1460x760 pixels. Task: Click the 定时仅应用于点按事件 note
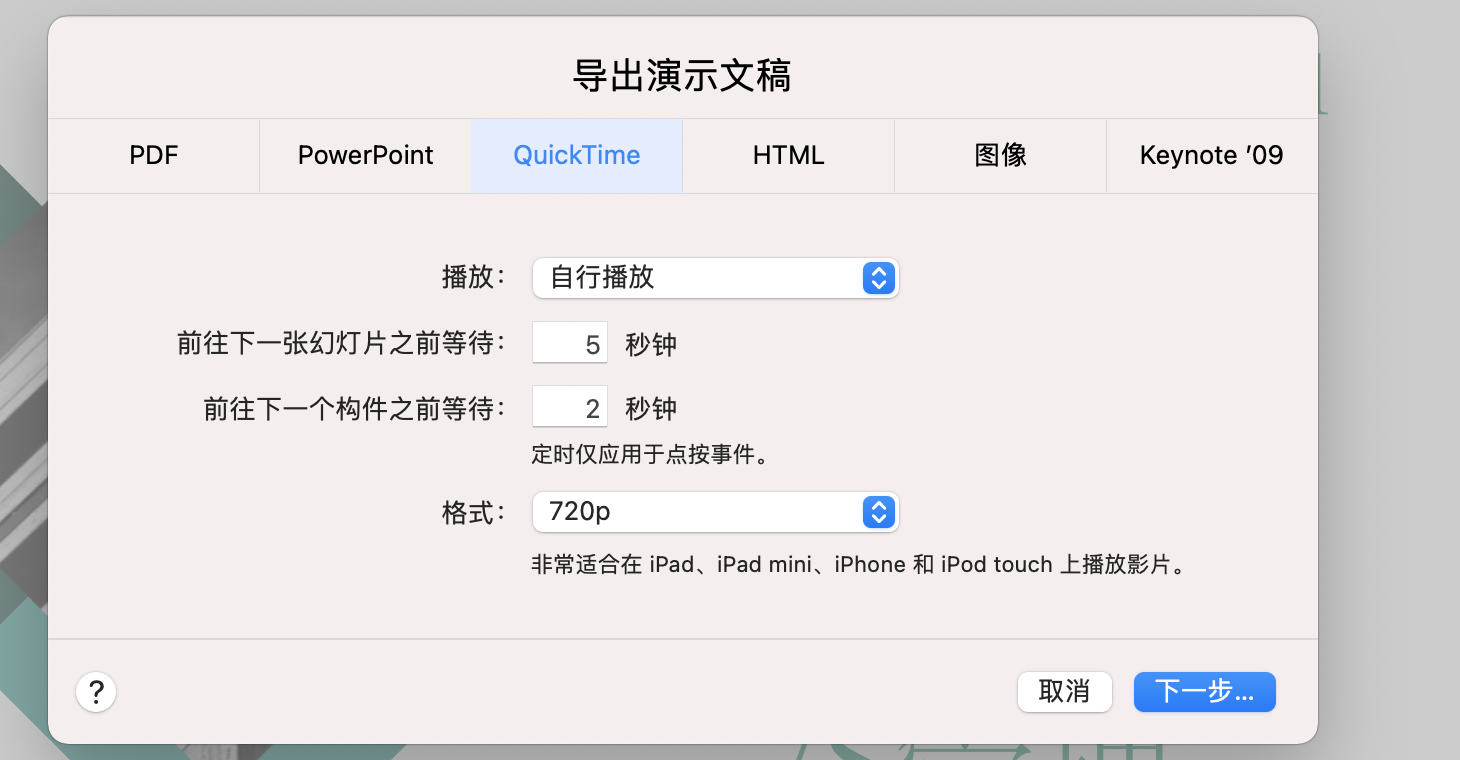(651, 456)
